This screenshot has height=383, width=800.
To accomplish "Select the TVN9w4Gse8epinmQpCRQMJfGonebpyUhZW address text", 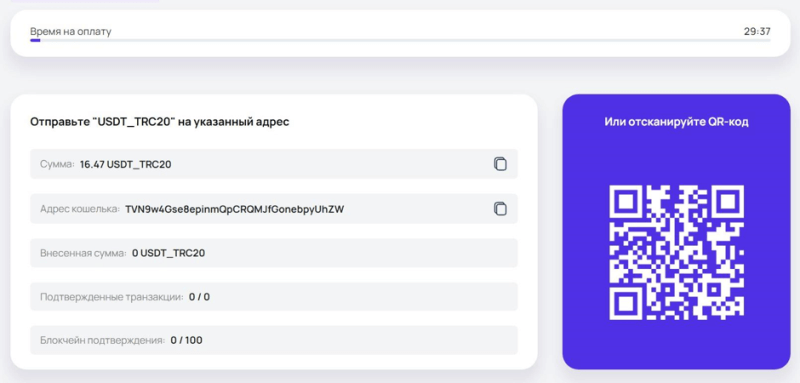I will coord(235,209).
